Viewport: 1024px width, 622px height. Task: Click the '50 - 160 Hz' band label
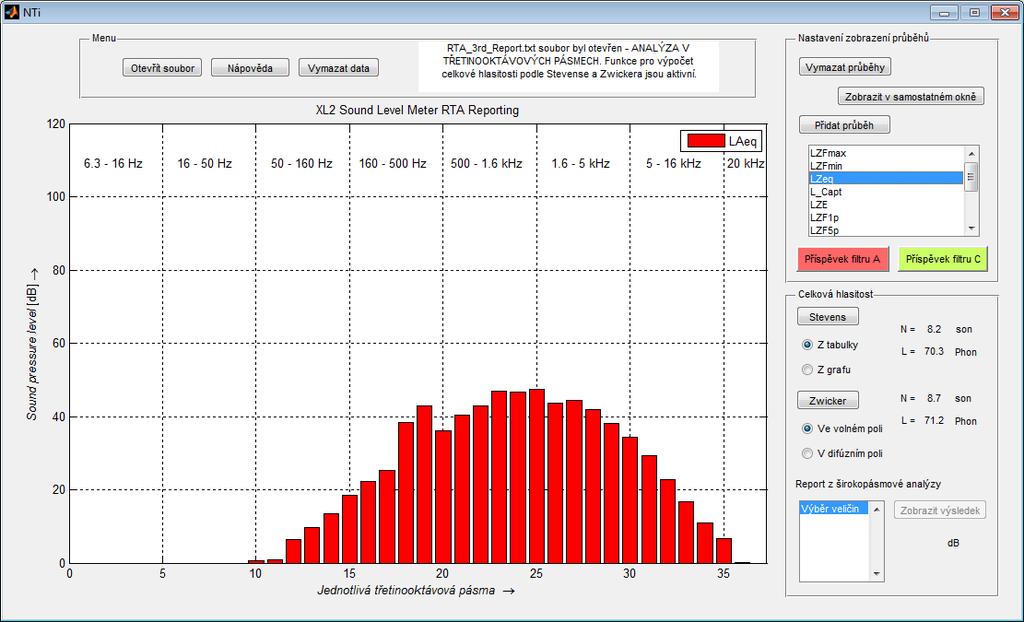click(302, 163)
